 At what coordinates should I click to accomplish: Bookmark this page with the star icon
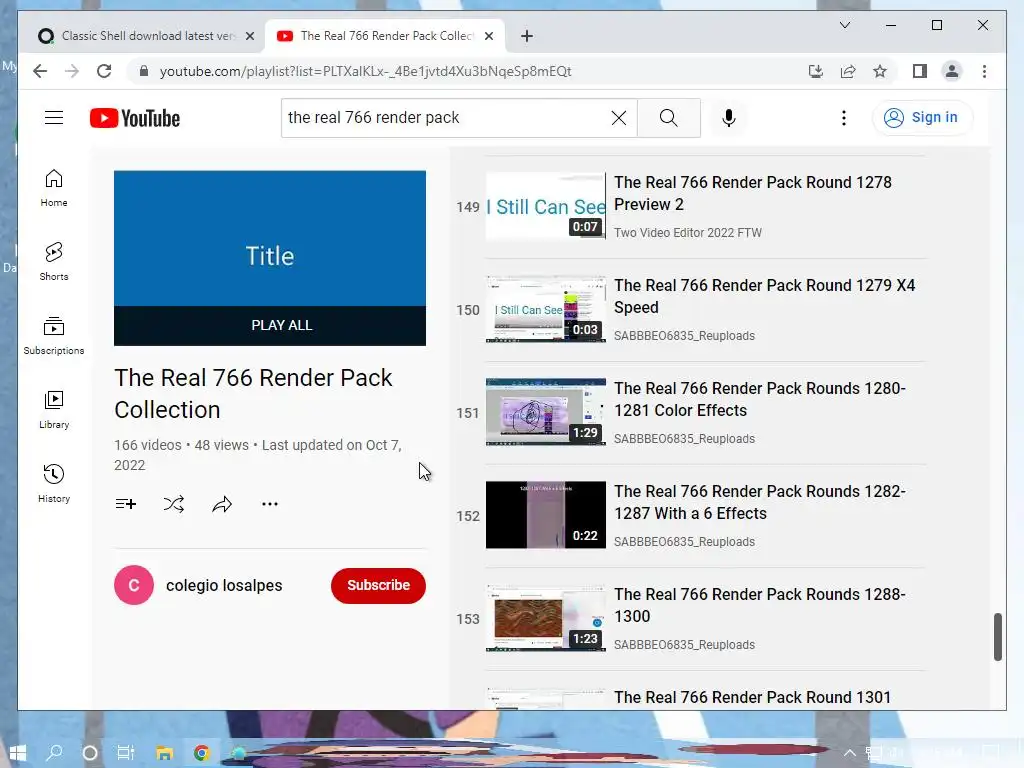point(880,71)
